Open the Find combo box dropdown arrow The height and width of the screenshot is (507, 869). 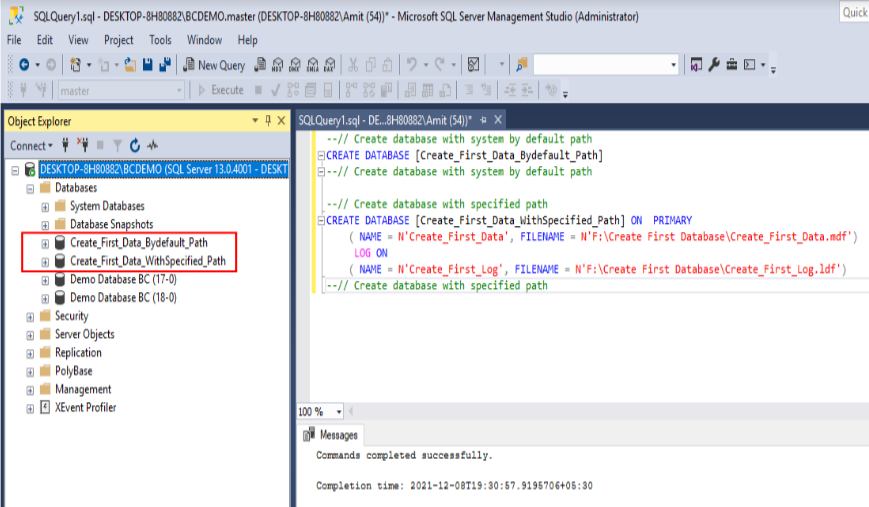pyautogui.click(x=673, y=65)
